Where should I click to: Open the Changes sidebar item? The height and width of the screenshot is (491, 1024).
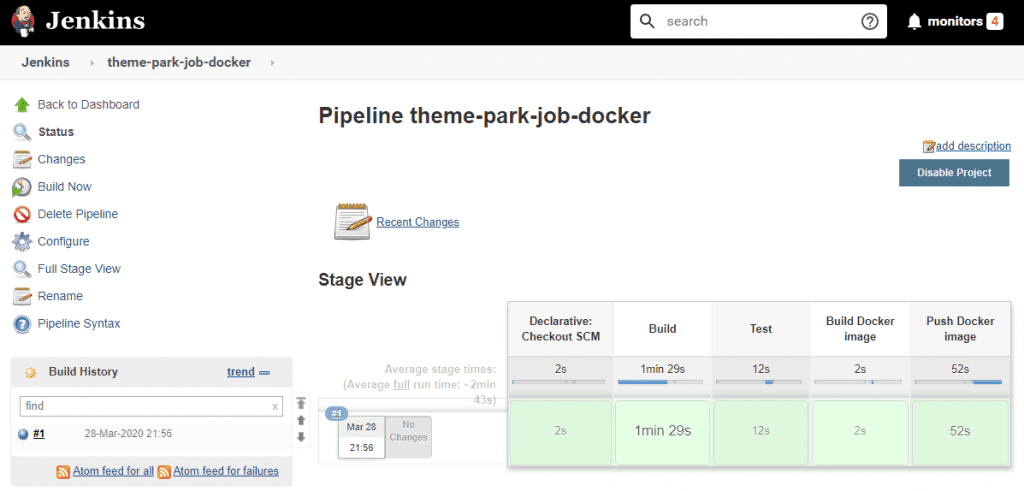pos(61,160)
